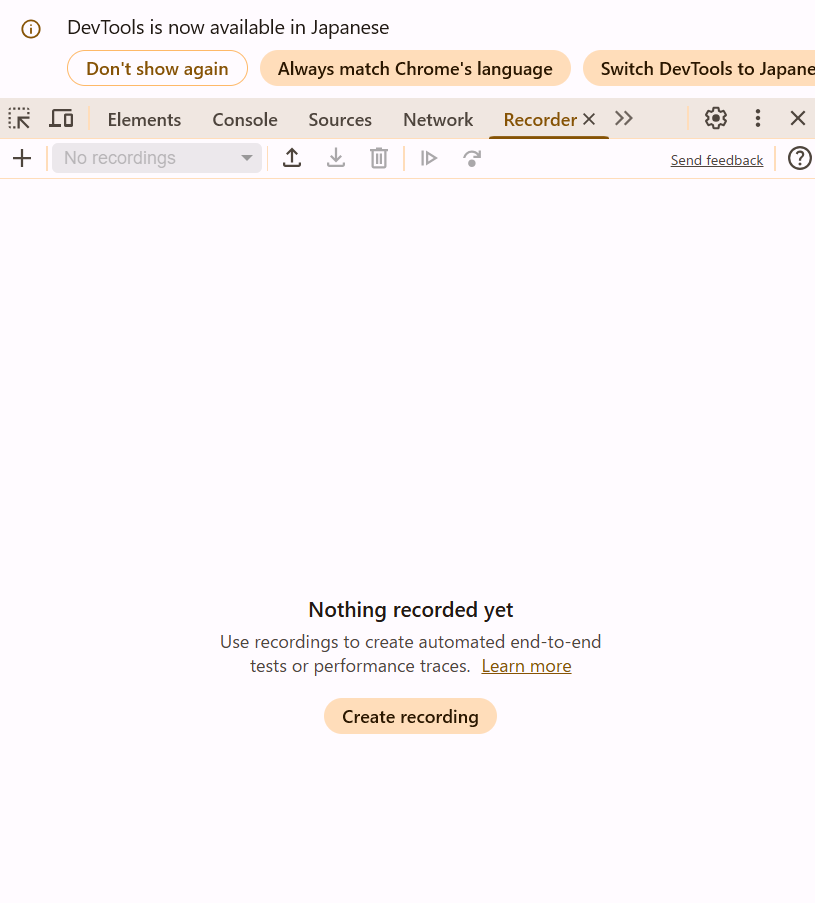
Task: Click the import recording upload icon
Action: (292, 158)
